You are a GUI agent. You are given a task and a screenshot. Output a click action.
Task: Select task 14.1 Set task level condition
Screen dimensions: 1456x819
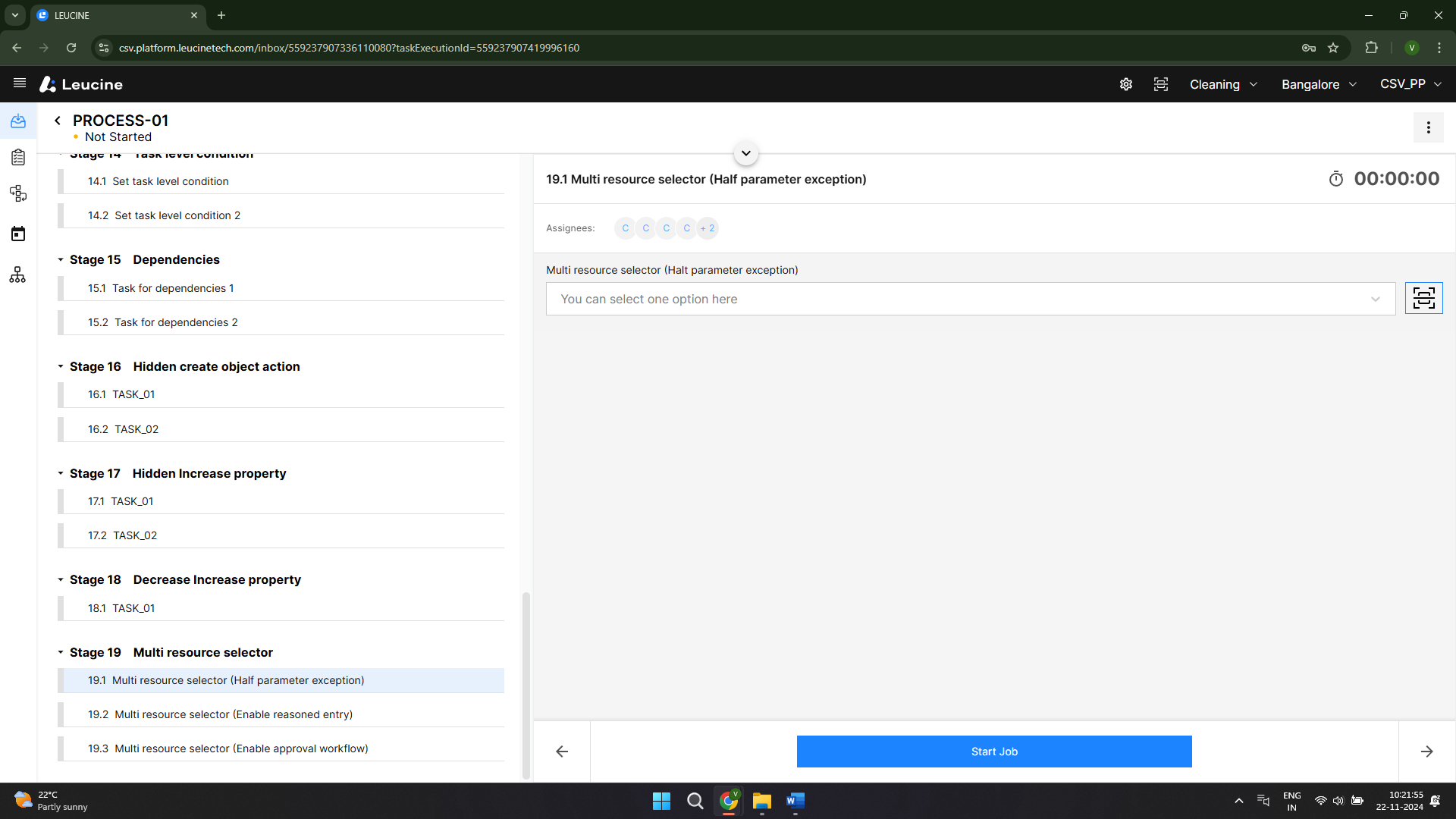click(x=281, y=181)
